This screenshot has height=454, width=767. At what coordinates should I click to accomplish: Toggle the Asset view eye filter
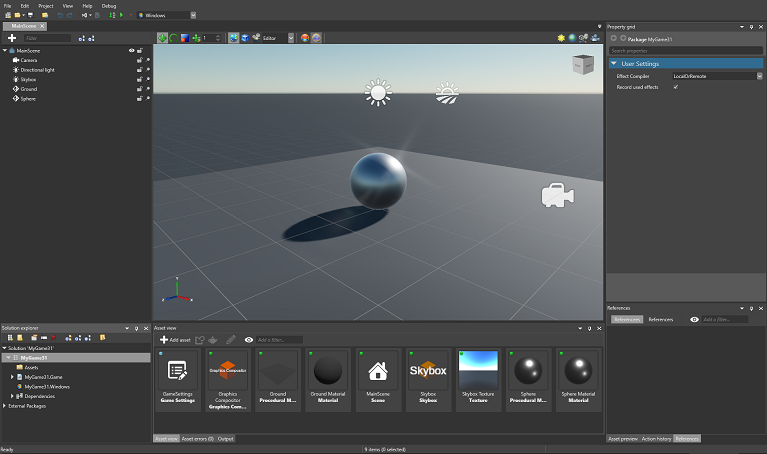coord(248,340)
